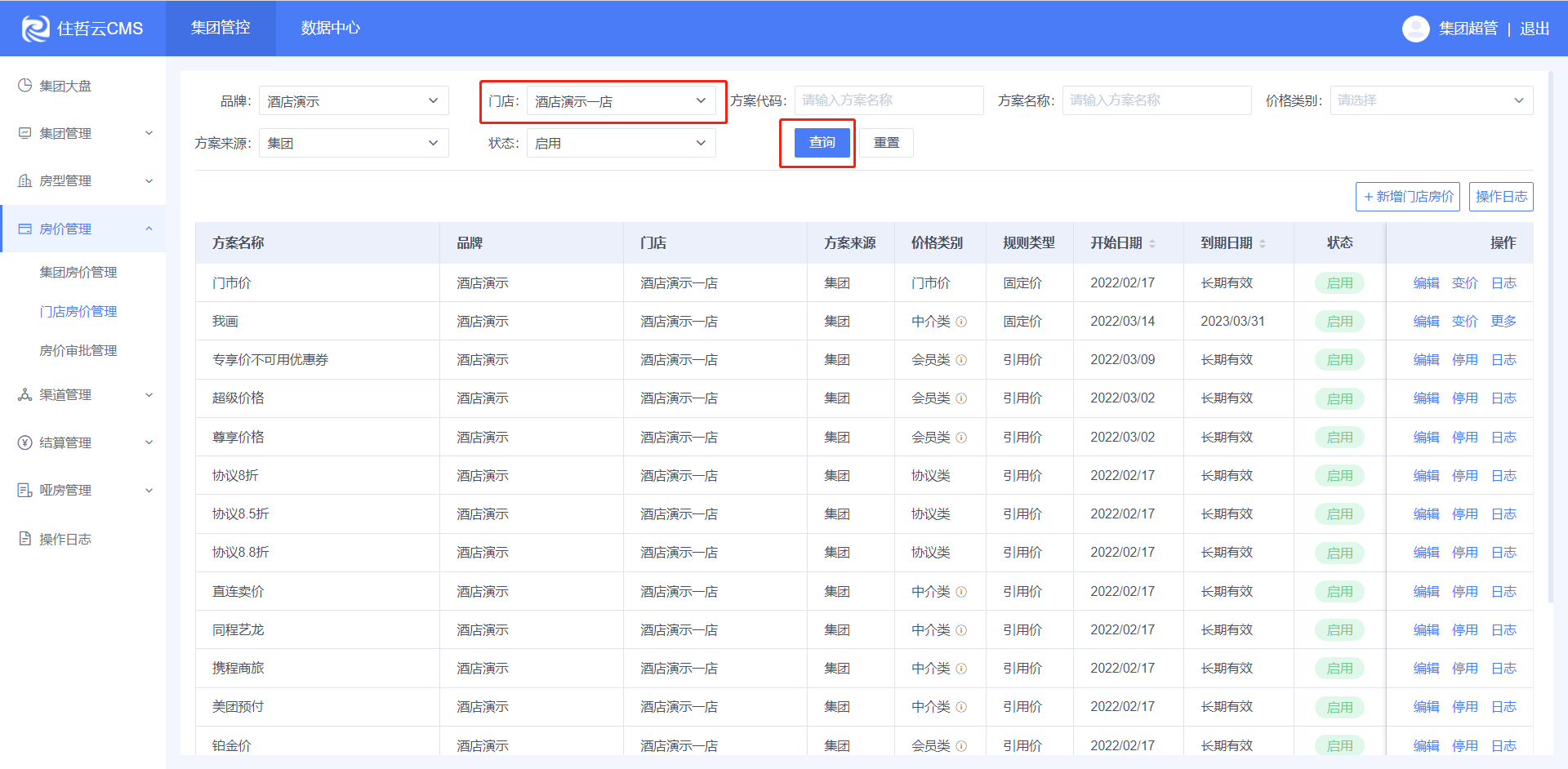Viewport: 1568px width, 769px height.
Task: Open the 品牌 dropdown showing 酒店演示
Action: [x=354, y=100]
